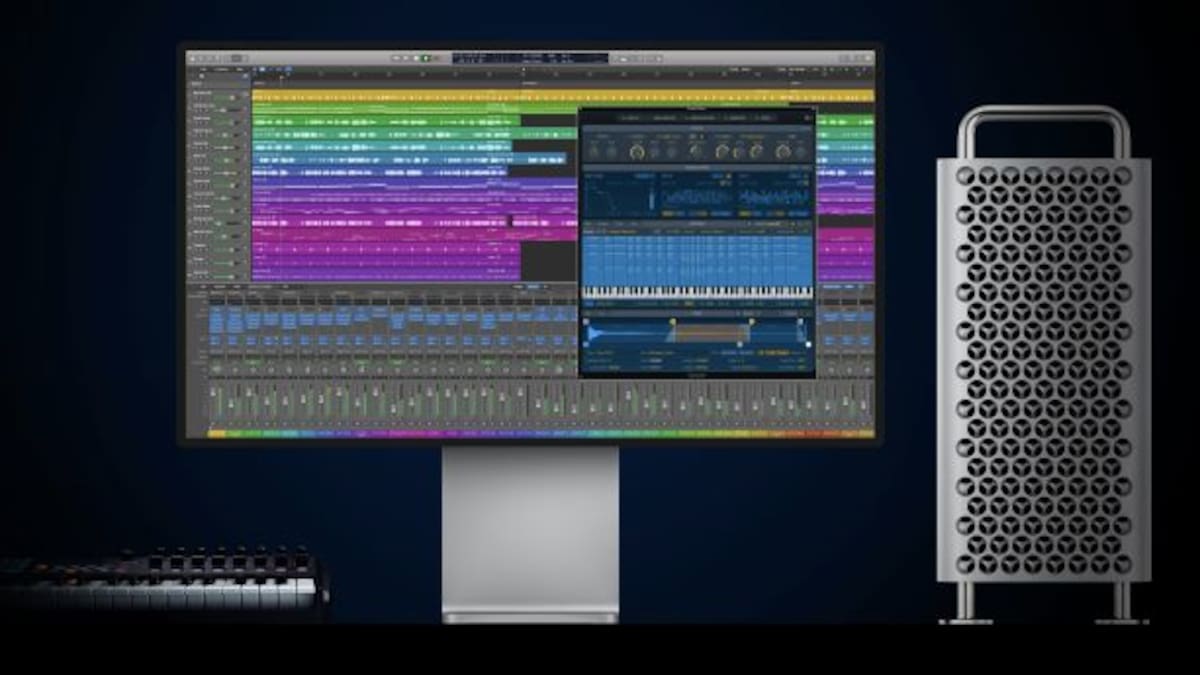The height and width of the screenshot is (675, 1200).
Task: Click the yellow region on the top track
Action: point(400,97)
